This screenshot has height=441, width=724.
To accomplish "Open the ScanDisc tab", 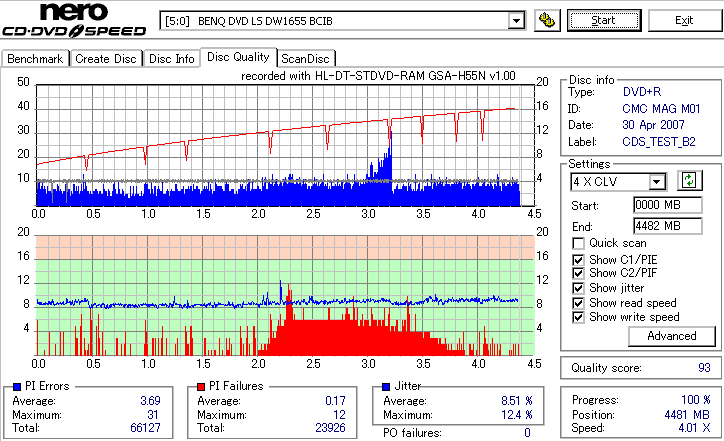I will pos(306,59).
